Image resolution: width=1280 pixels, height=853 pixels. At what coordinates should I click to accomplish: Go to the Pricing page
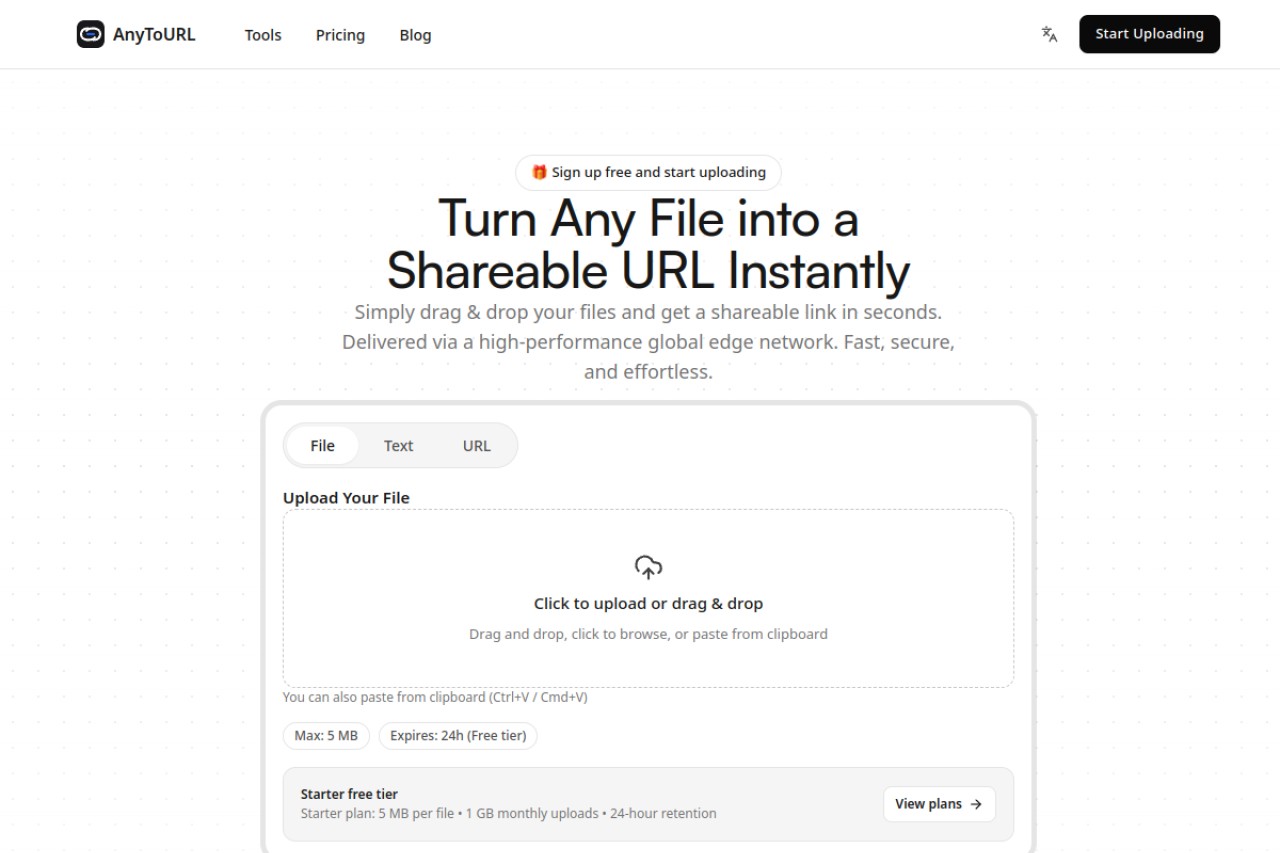(x=340, y=35)
